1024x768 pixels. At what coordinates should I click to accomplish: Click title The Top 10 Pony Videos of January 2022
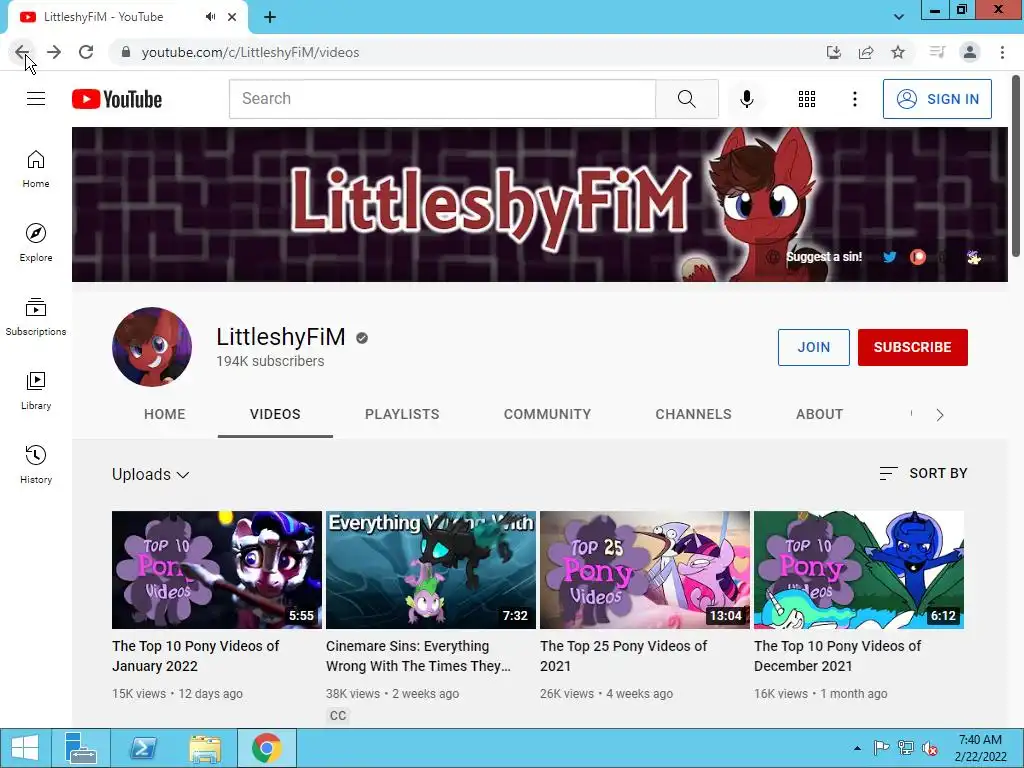point(195,656)
